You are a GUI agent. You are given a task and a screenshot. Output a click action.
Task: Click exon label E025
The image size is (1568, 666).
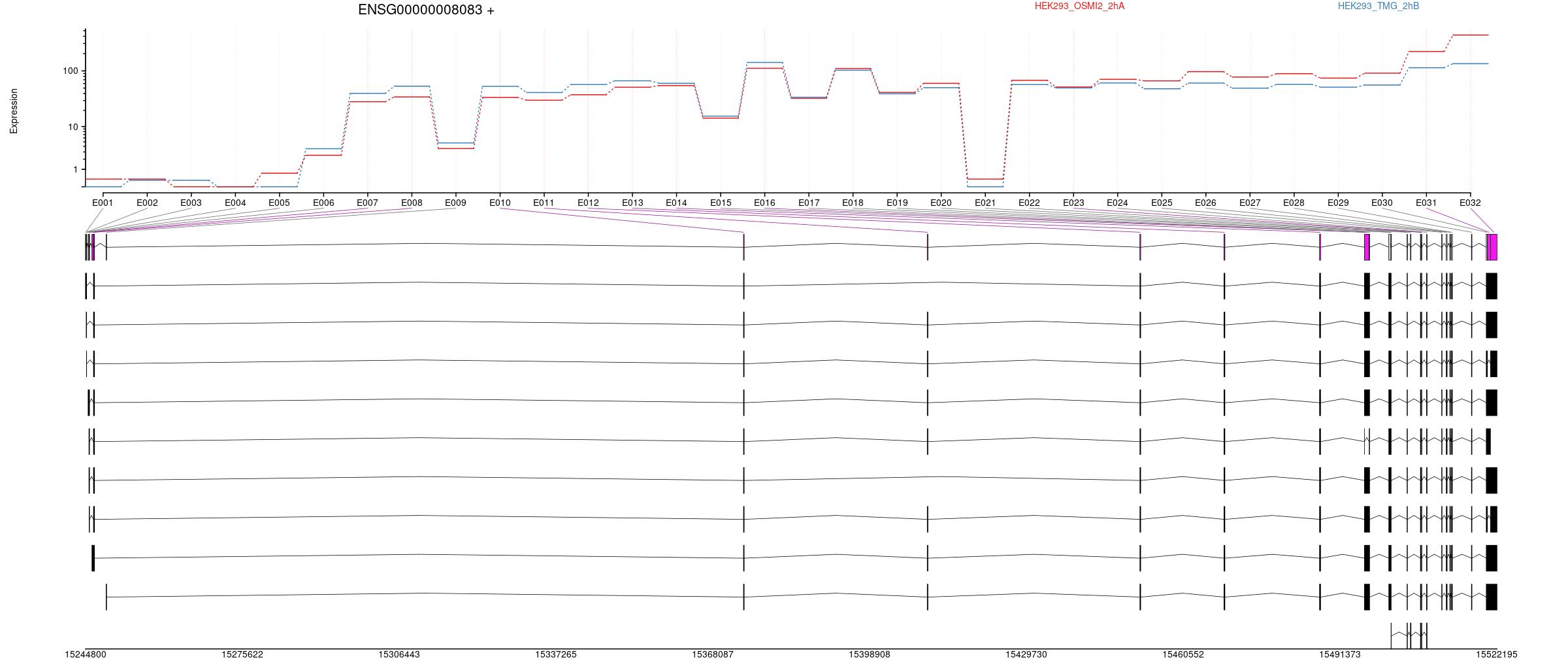pos(1162,203)
